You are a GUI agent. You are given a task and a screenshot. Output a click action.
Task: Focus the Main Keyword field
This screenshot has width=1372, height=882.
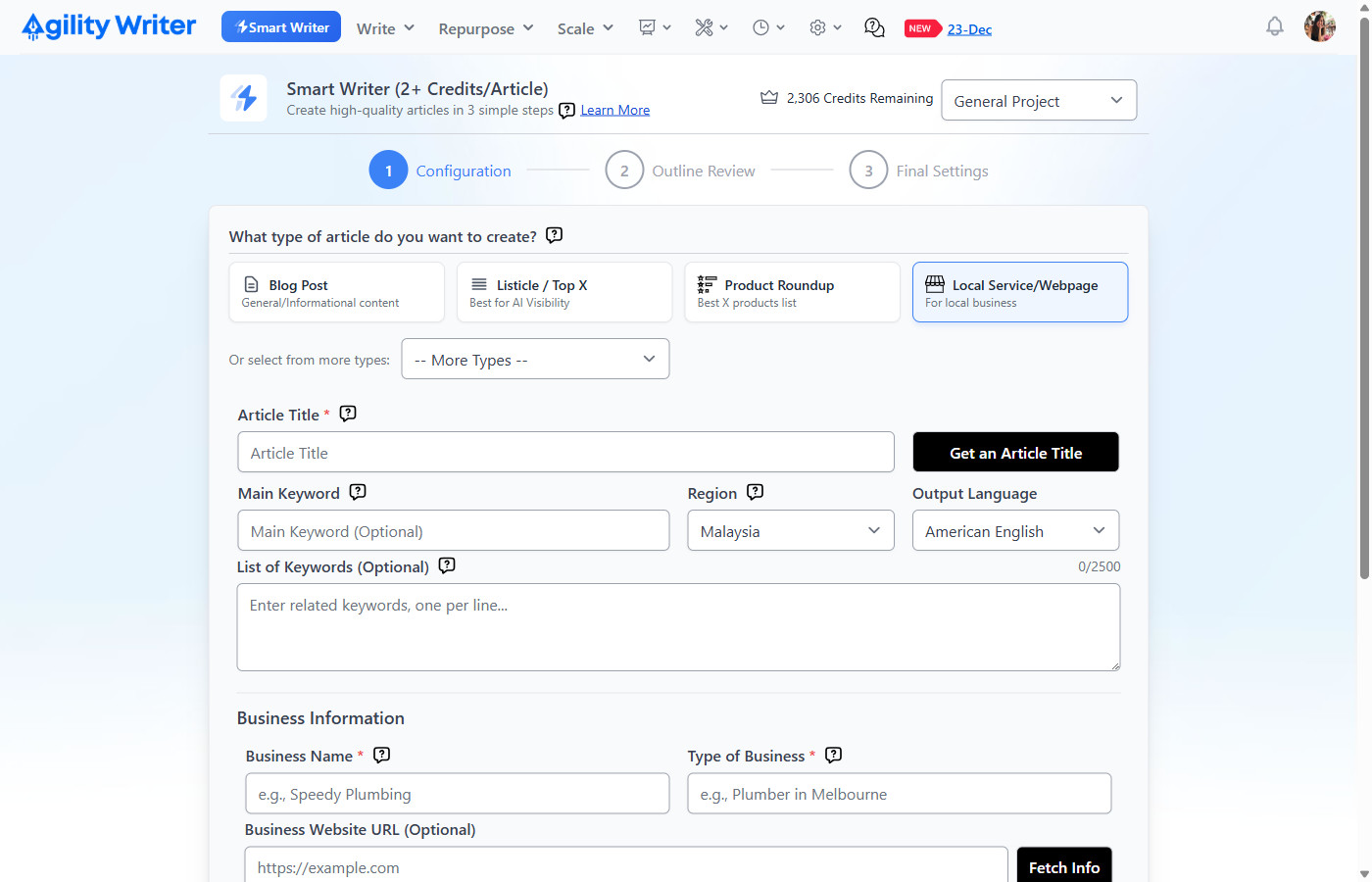pos(454,530)
